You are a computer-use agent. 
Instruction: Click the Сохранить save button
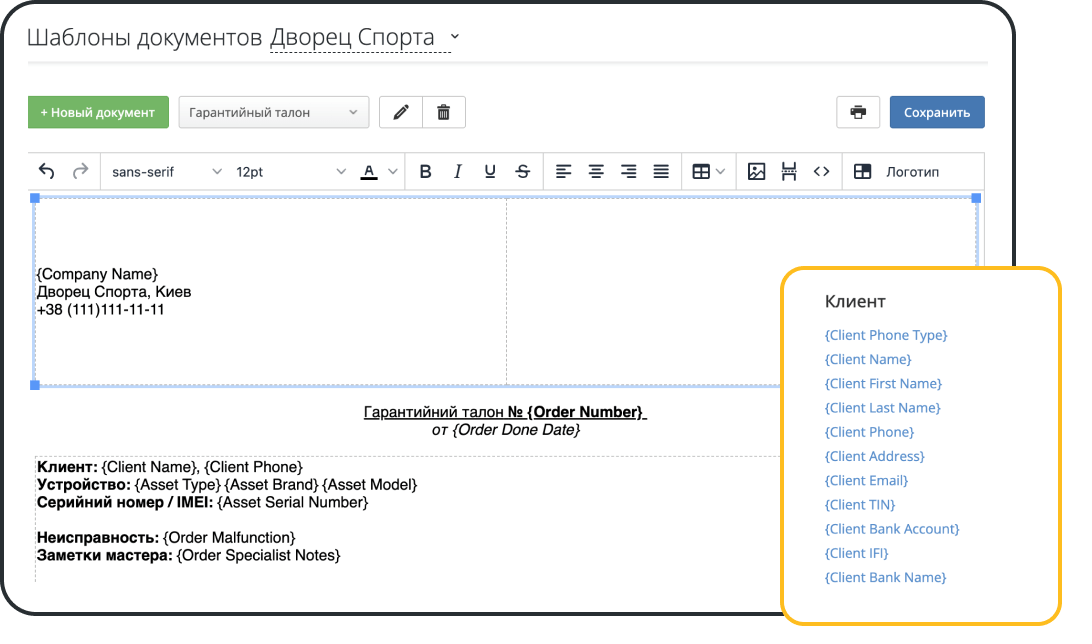[x=936, y=112]
